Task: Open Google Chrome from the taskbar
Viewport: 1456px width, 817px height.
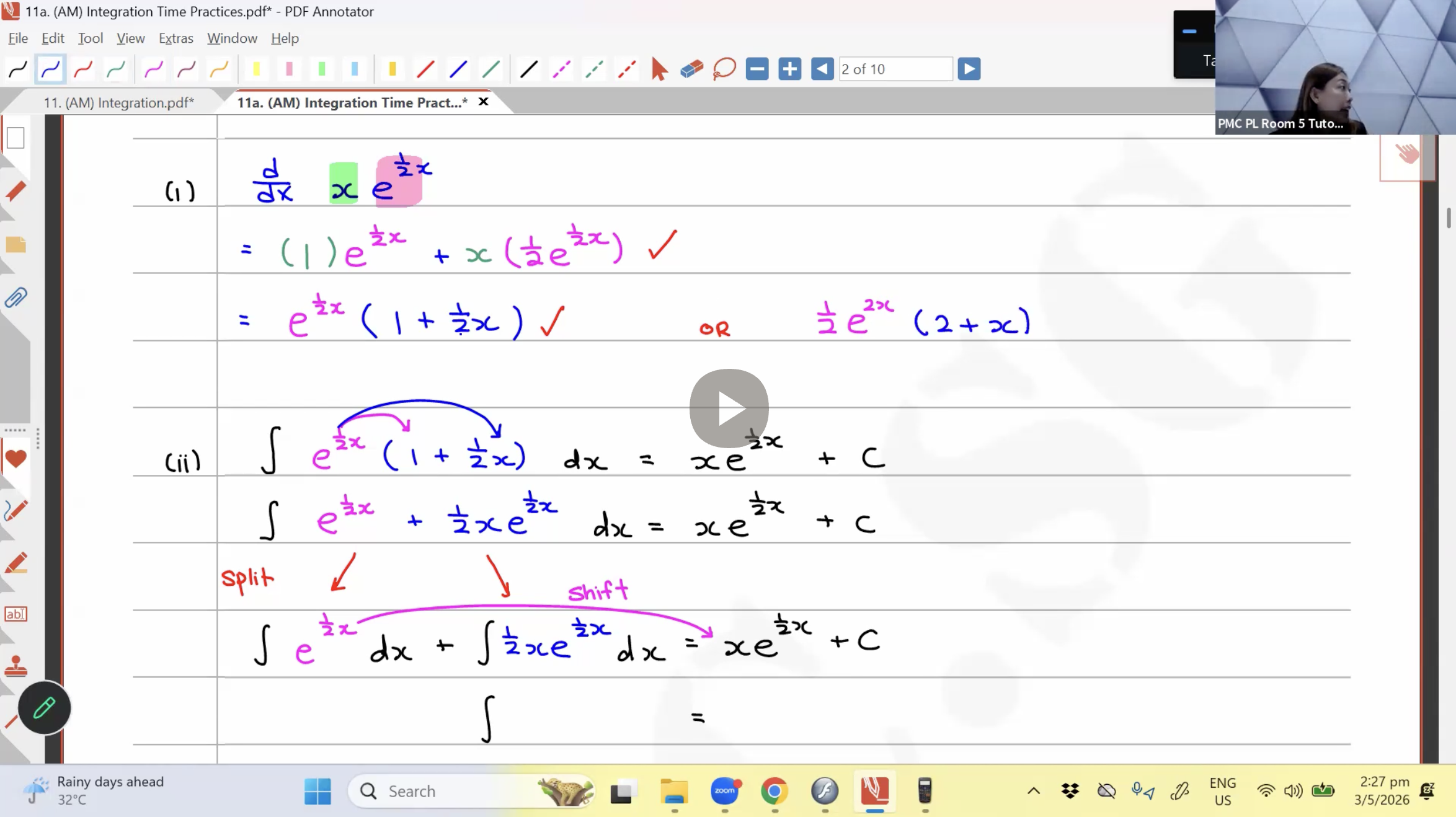Action: pyautogui.click(x=775, y=791)
